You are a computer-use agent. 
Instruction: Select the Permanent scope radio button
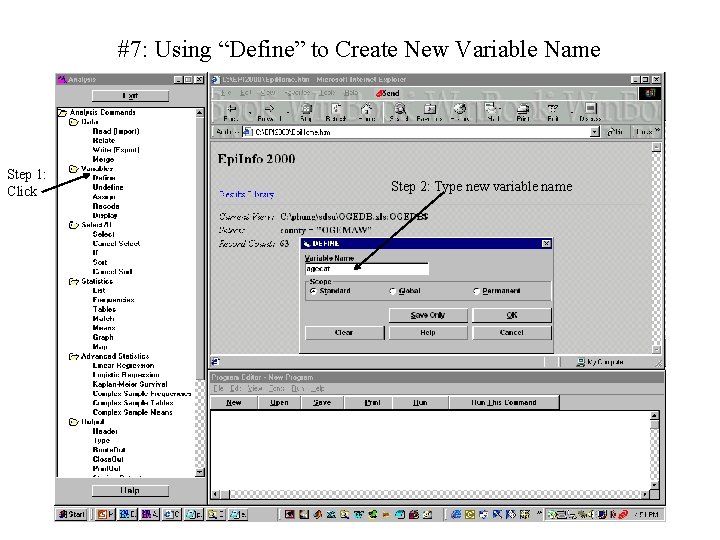(476, 291)
